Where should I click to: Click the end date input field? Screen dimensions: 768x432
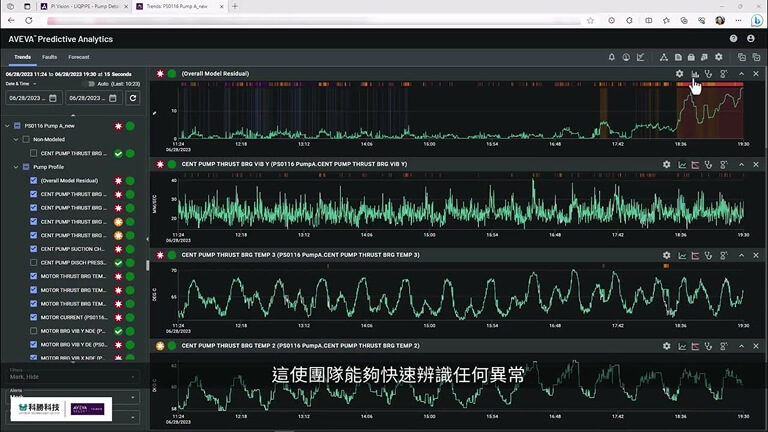coord(93,98)
